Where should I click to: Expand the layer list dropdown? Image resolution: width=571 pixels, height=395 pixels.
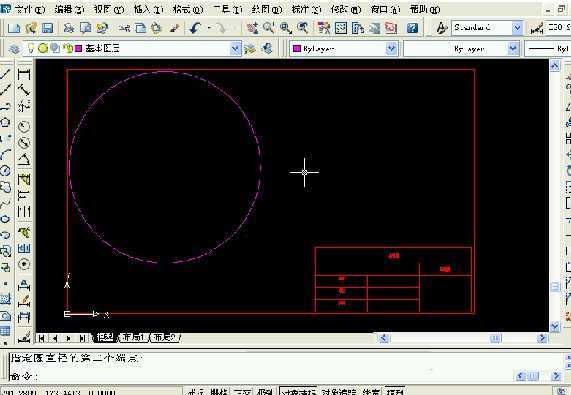[236, 48]
